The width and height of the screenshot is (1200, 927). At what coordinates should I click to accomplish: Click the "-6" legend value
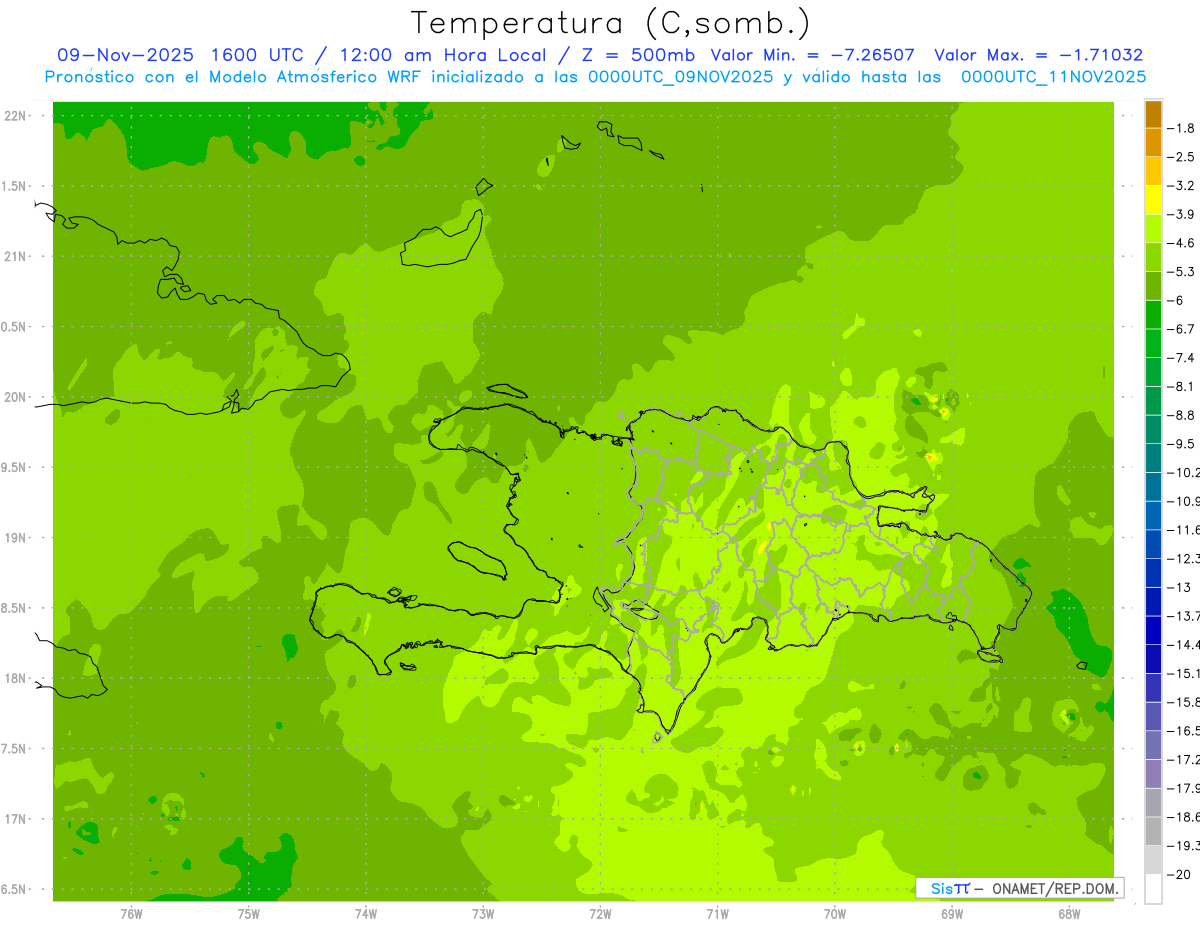coord(1178,300)
